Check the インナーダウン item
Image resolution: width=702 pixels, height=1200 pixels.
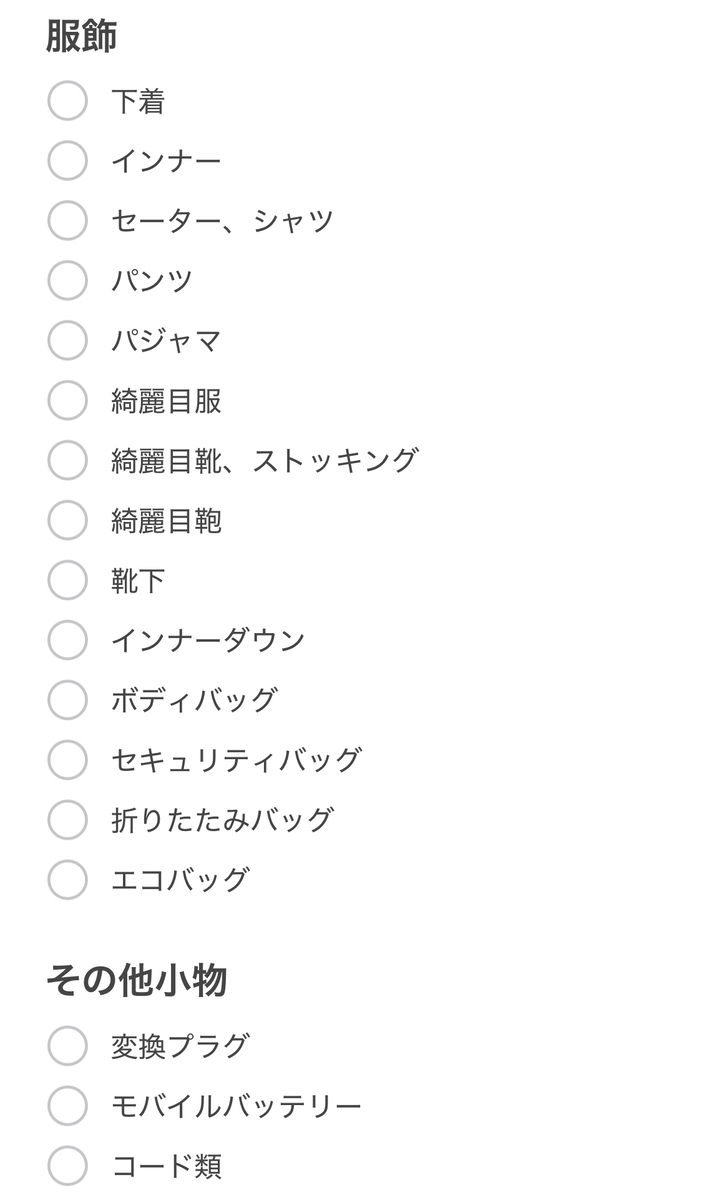(x=67, y=640)
